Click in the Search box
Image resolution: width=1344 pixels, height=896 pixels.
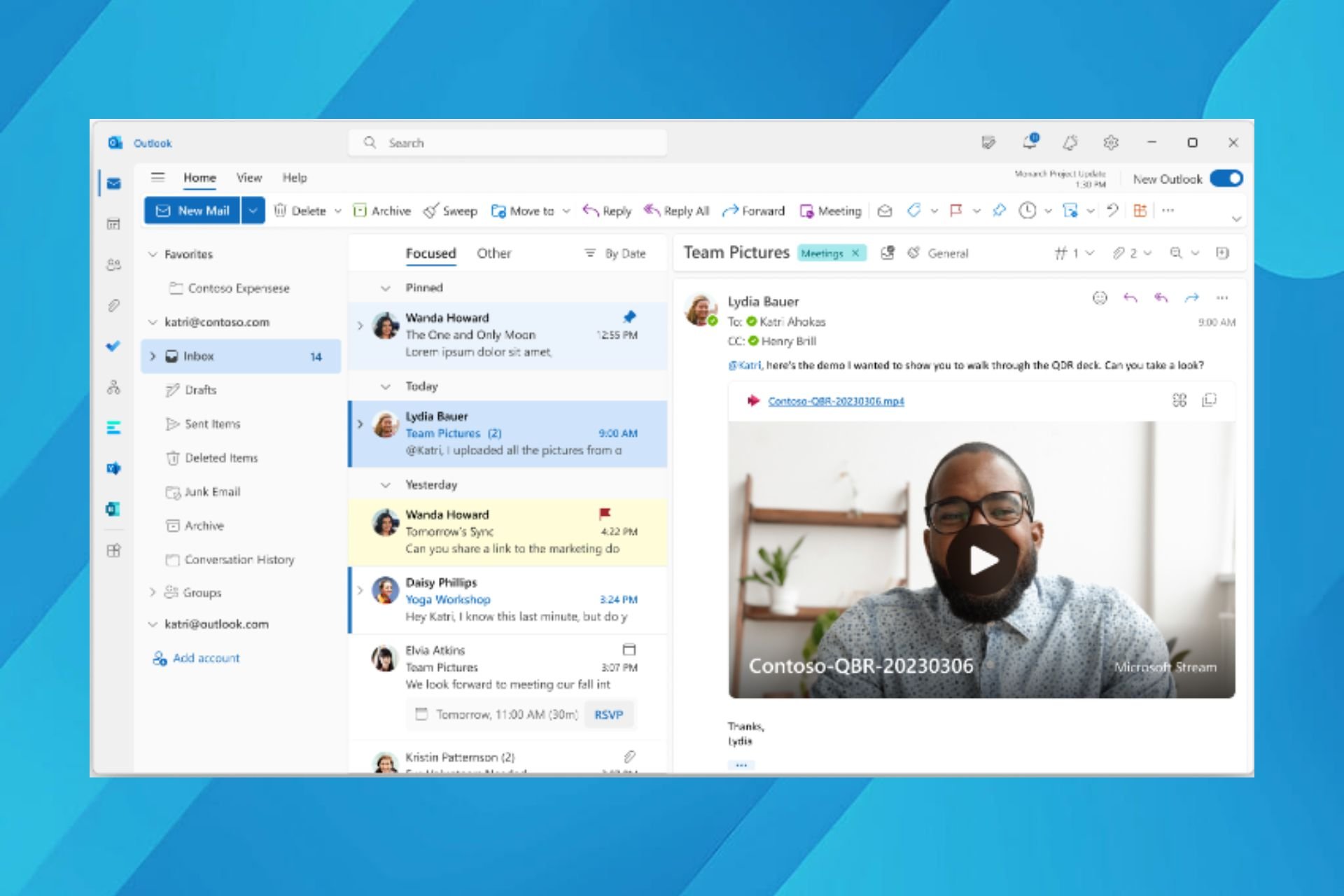[x=507, y=143]
